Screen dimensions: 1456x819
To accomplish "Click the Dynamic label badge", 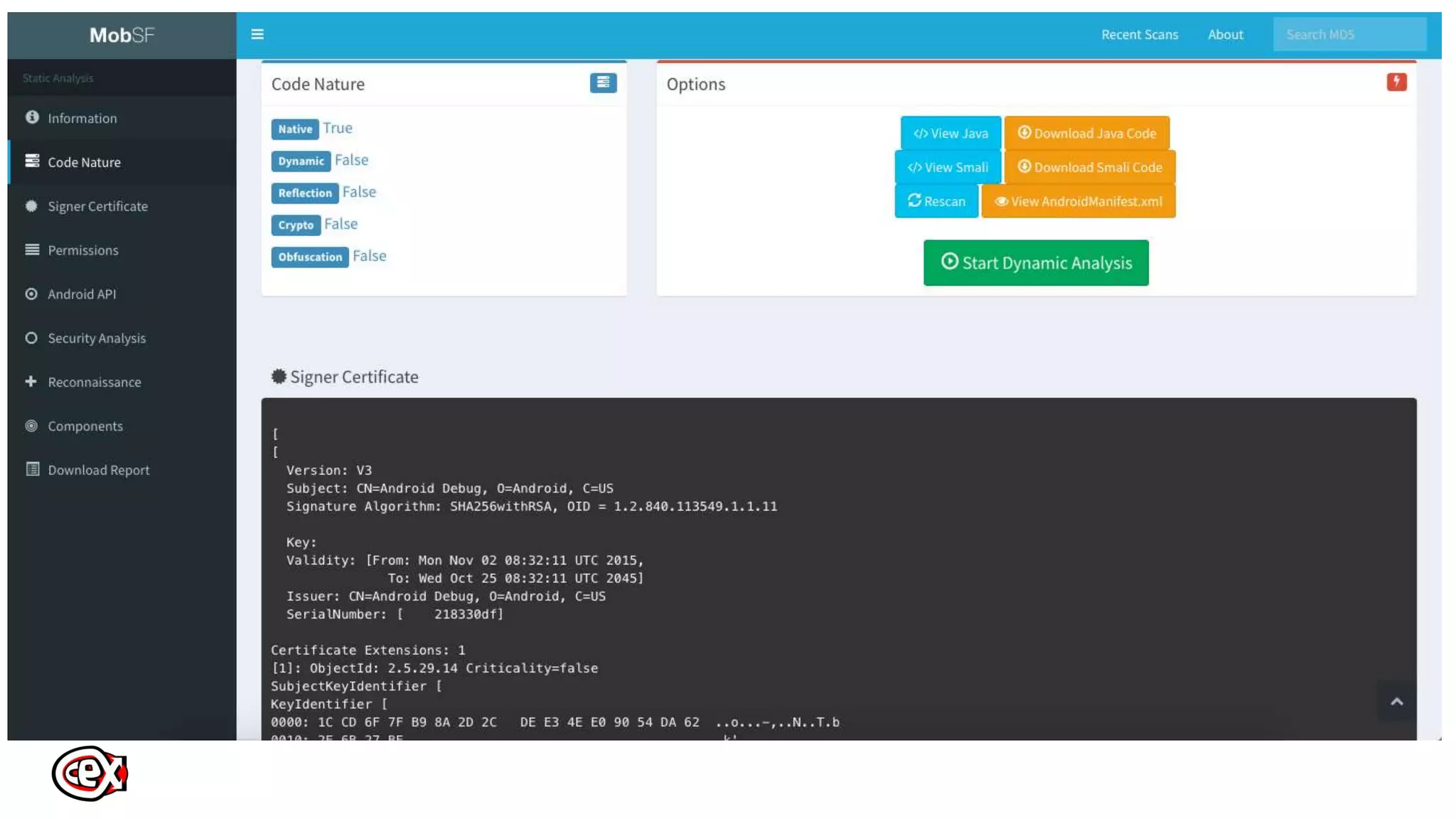I will point(301,161).
